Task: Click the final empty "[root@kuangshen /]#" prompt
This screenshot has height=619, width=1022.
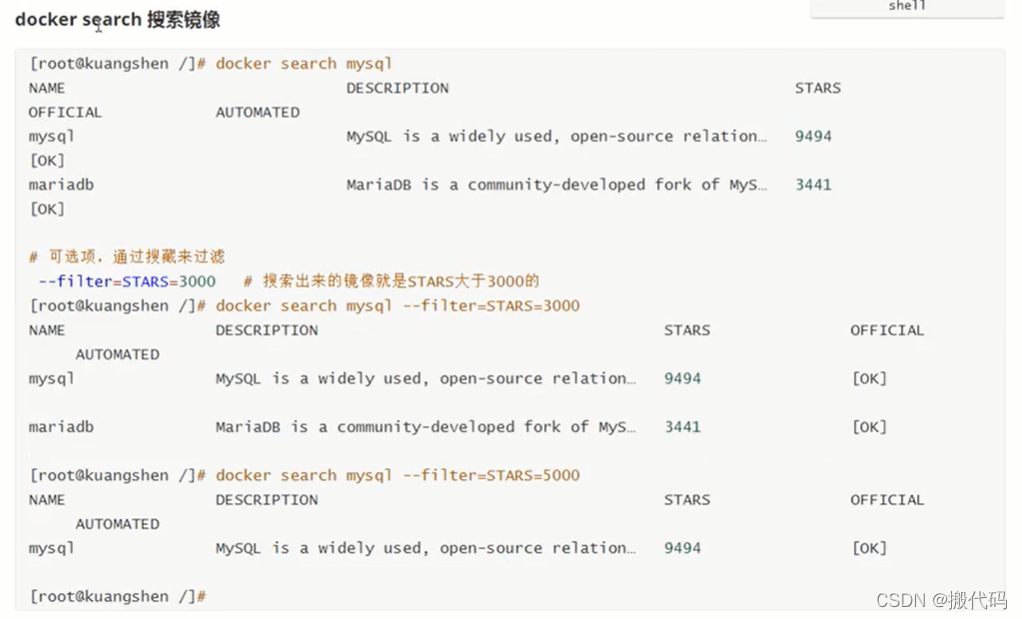Action: click(x=118, y=597)
